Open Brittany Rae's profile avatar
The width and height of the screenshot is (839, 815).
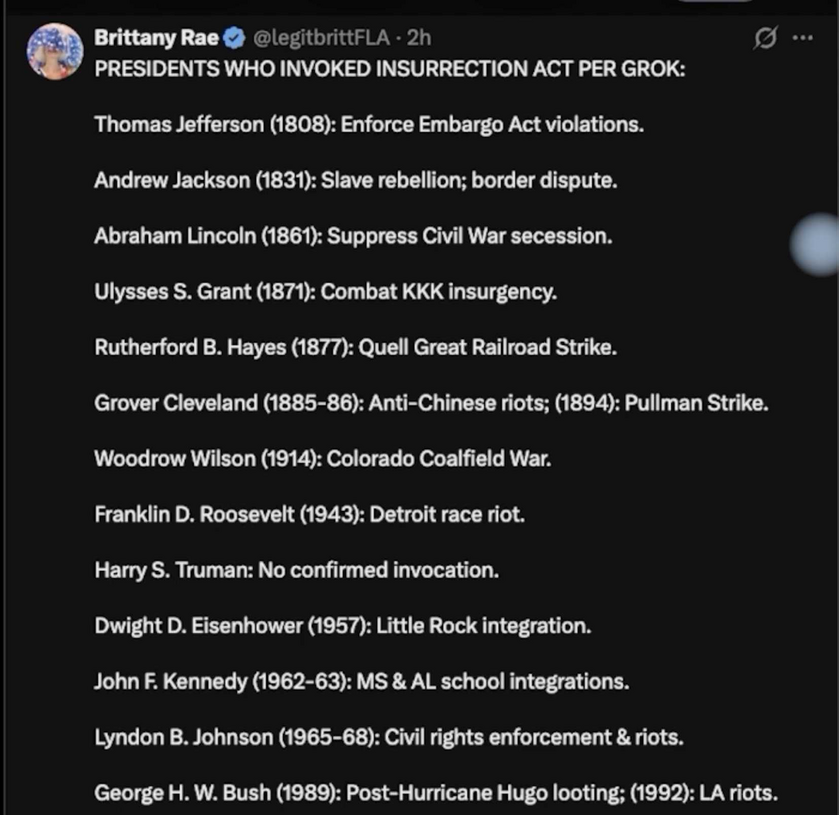click(x=55, y=51)
